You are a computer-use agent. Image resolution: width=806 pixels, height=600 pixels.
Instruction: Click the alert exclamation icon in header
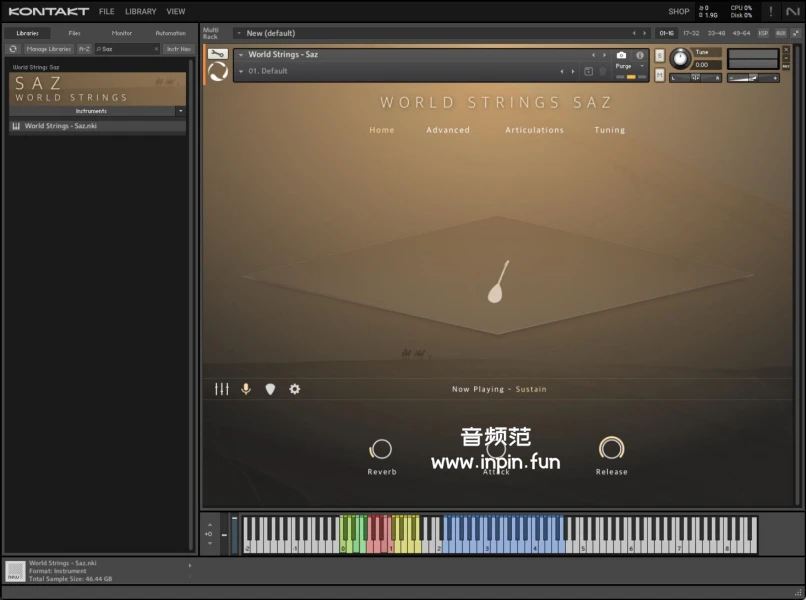tap(771, 11)
